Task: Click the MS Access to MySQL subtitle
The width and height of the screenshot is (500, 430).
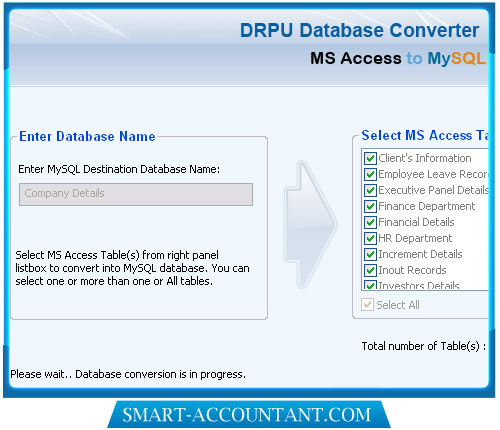Action: tap(398, 58)
